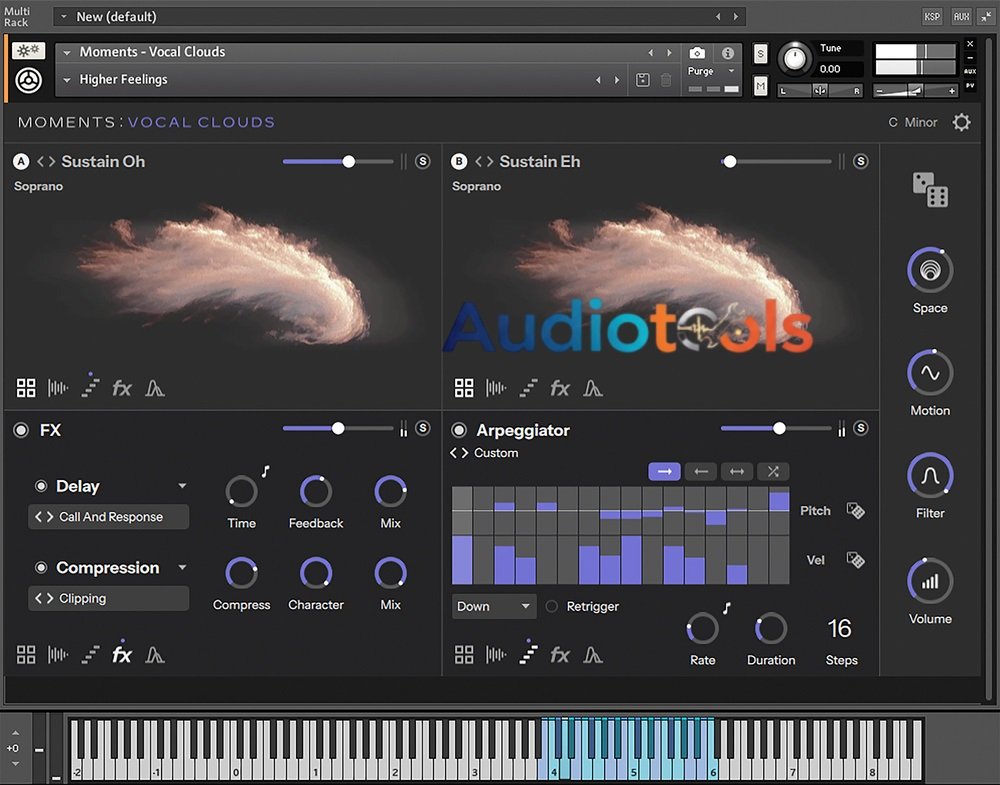Open layer A grid browser icon
The width and height of the screenshot is (1000, 785).
[26, 388]
